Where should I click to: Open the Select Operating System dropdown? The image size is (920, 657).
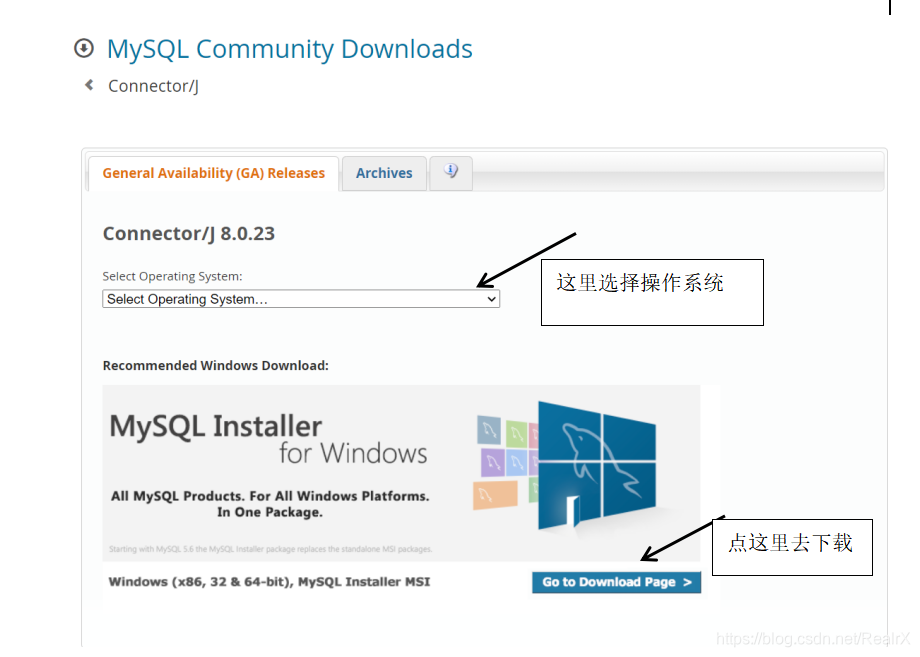(x=301, y=299)
